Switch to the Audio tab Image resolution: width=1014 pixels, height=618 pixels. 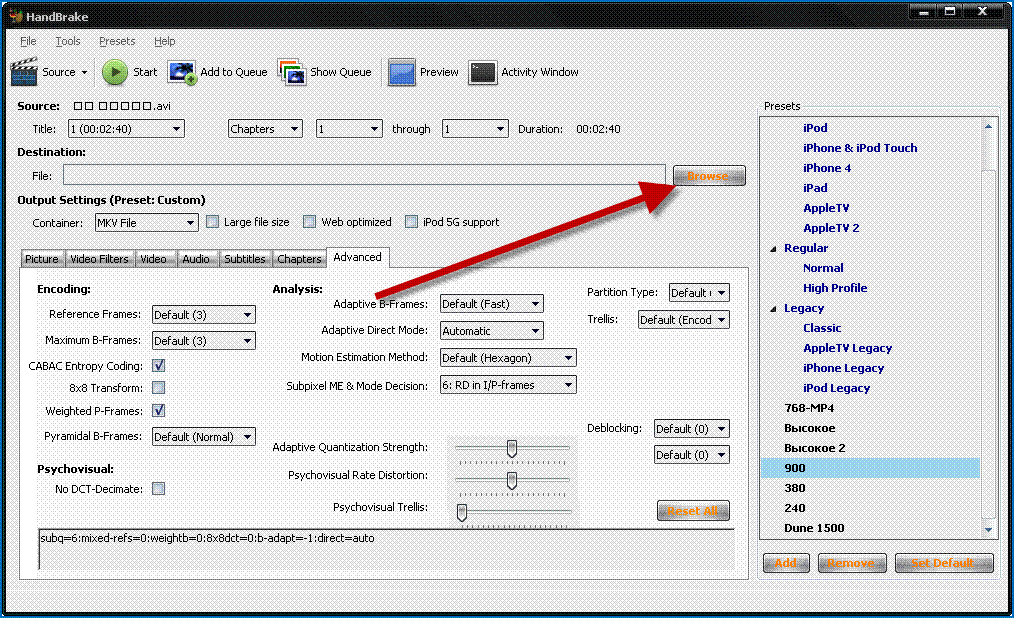coord(196,259)
